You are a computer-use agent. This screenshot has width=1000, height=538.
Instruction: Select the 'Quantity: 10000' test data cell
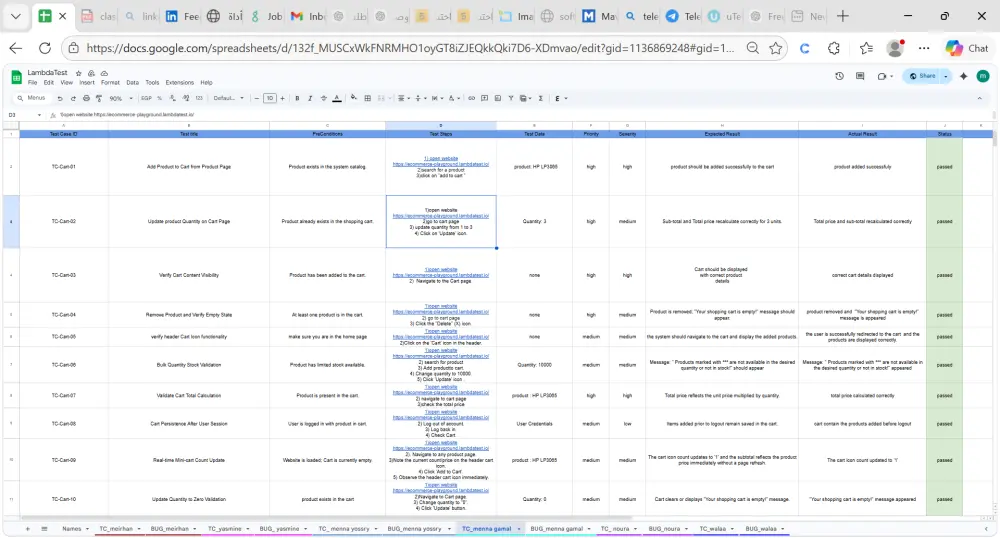point(534,365)
